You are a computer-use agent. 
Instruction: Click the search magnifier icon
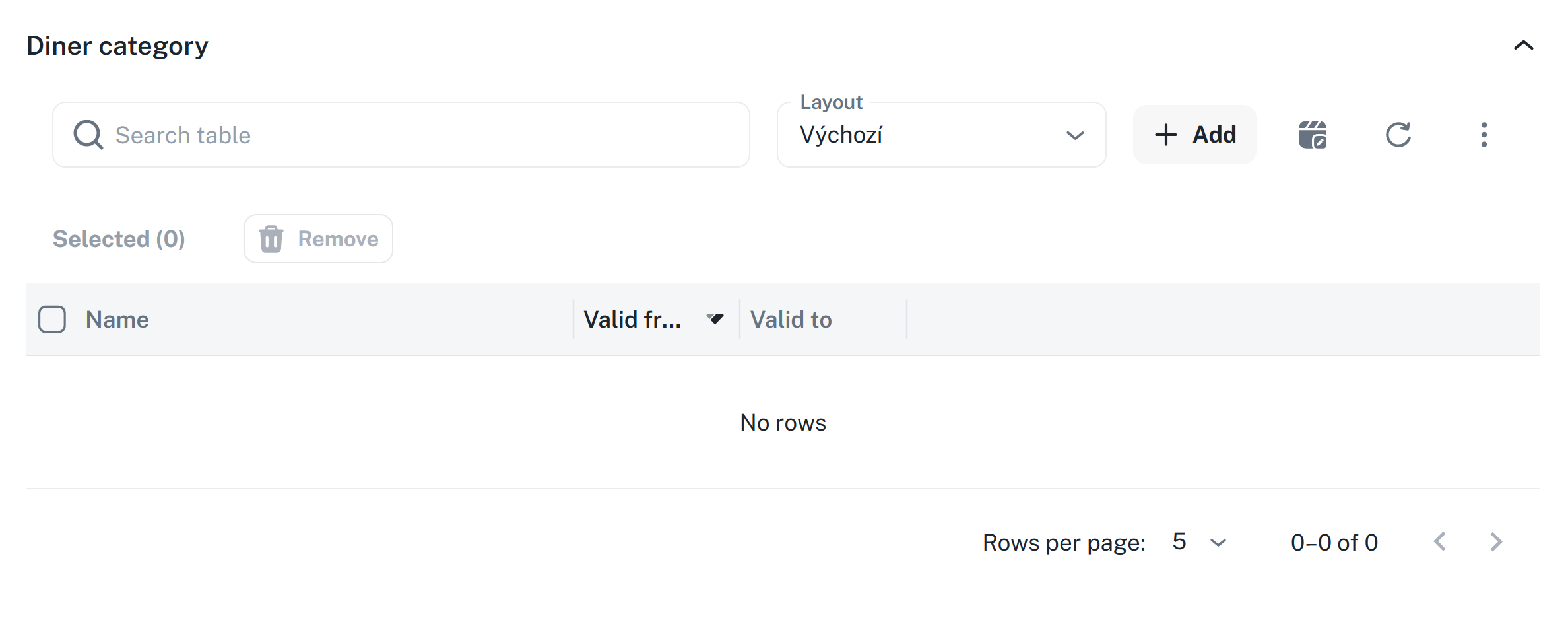click(88, 135)
